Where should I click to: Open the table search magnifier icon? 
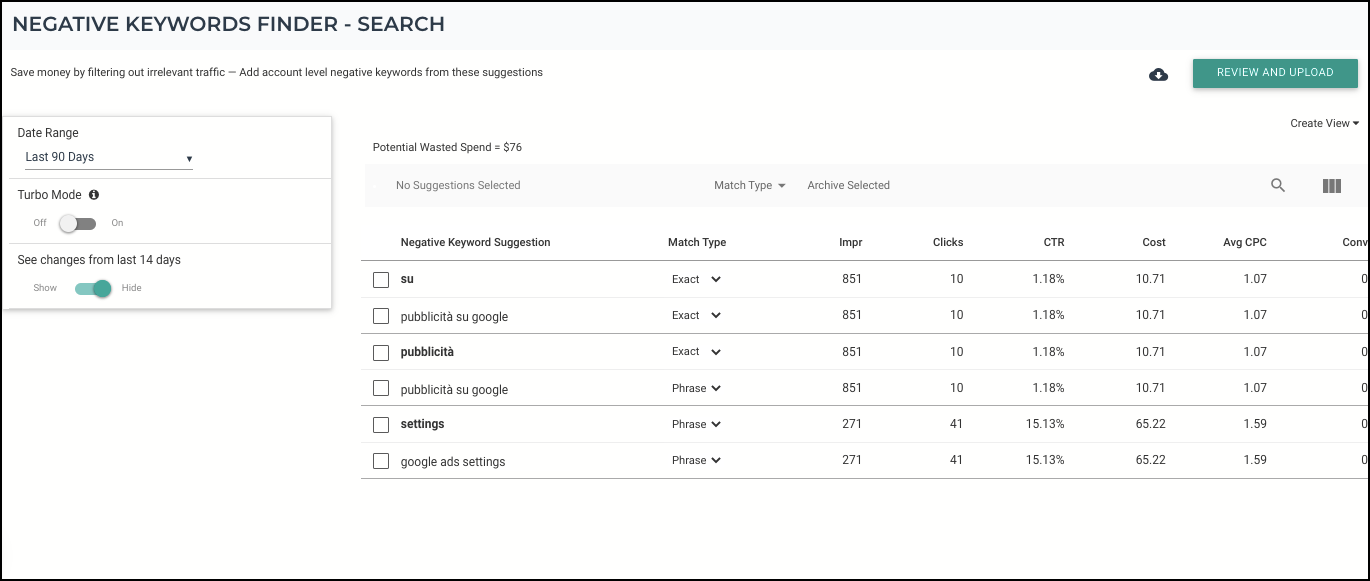pyautogui.click(x=1278, y=185)
